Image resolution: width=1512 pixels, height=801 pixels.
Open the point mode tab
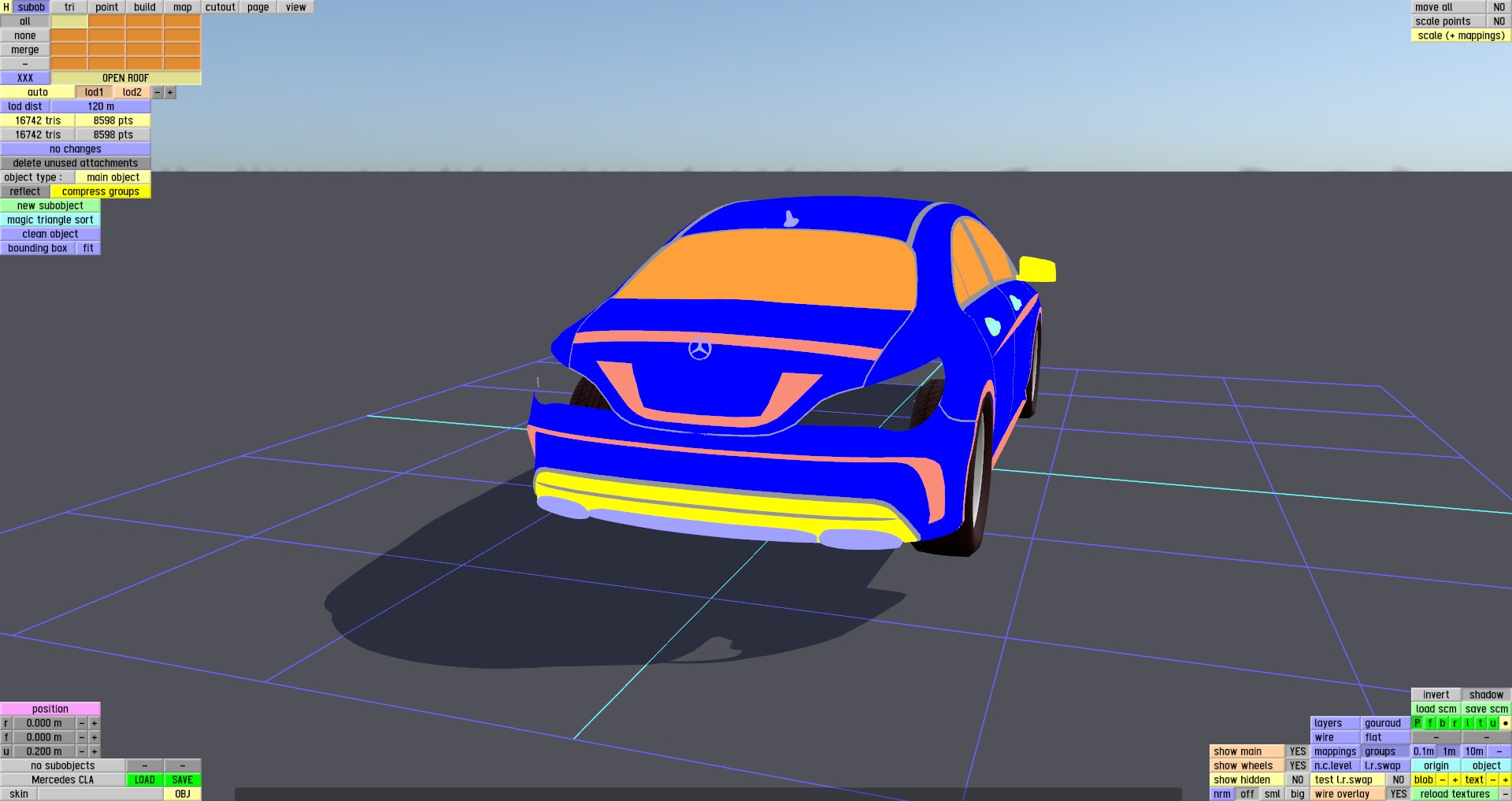pyautogui.click(x=107, y=7)
